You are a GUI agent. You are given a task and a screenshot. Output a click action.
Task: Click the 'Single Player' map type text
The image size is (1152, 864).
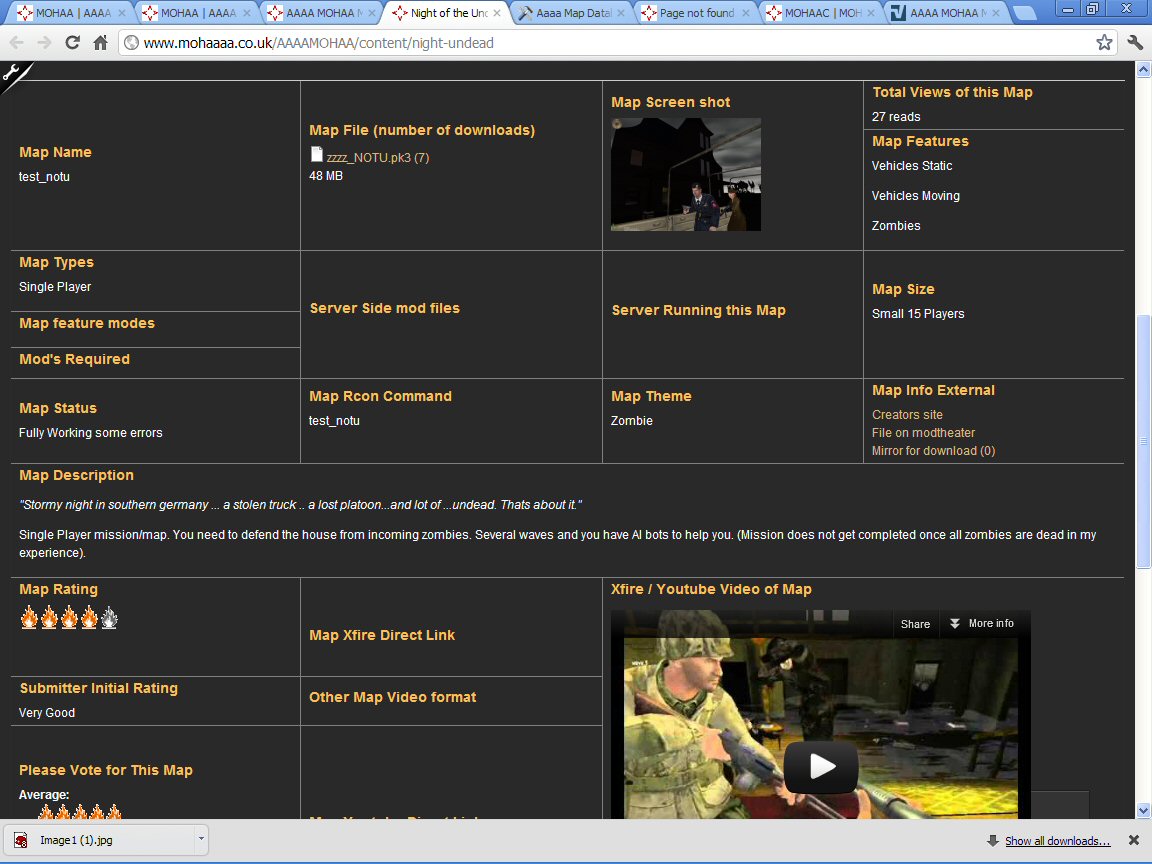click(x=55, y=287)
